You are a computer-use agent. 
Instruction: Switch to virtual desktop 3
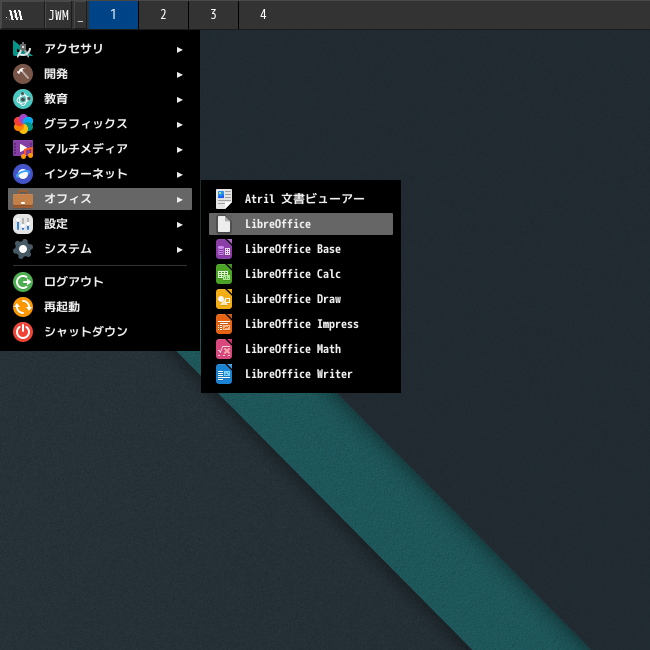(213, 15)
